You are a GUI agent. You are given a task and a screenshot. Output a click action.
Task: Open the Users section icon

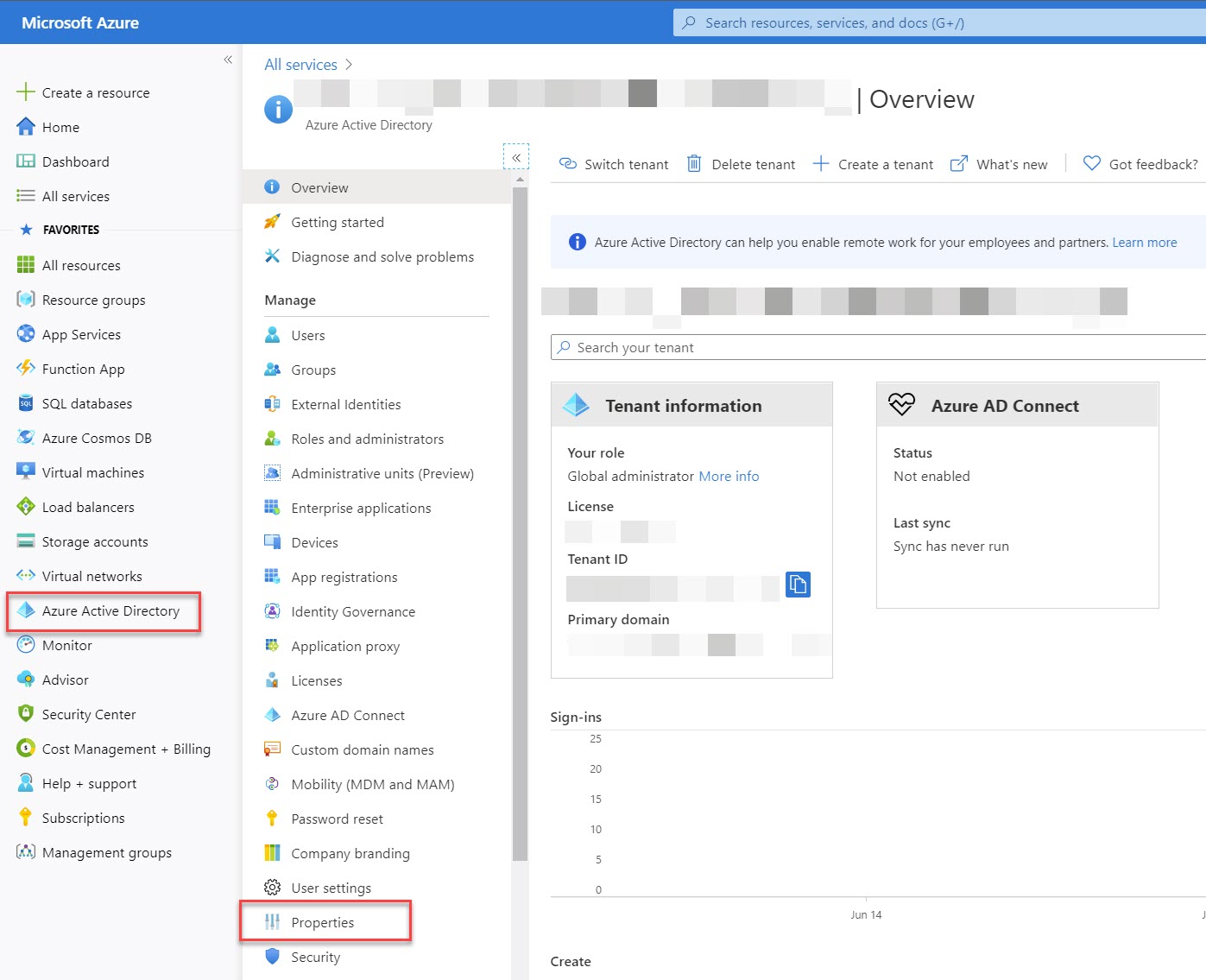(272, 335)
